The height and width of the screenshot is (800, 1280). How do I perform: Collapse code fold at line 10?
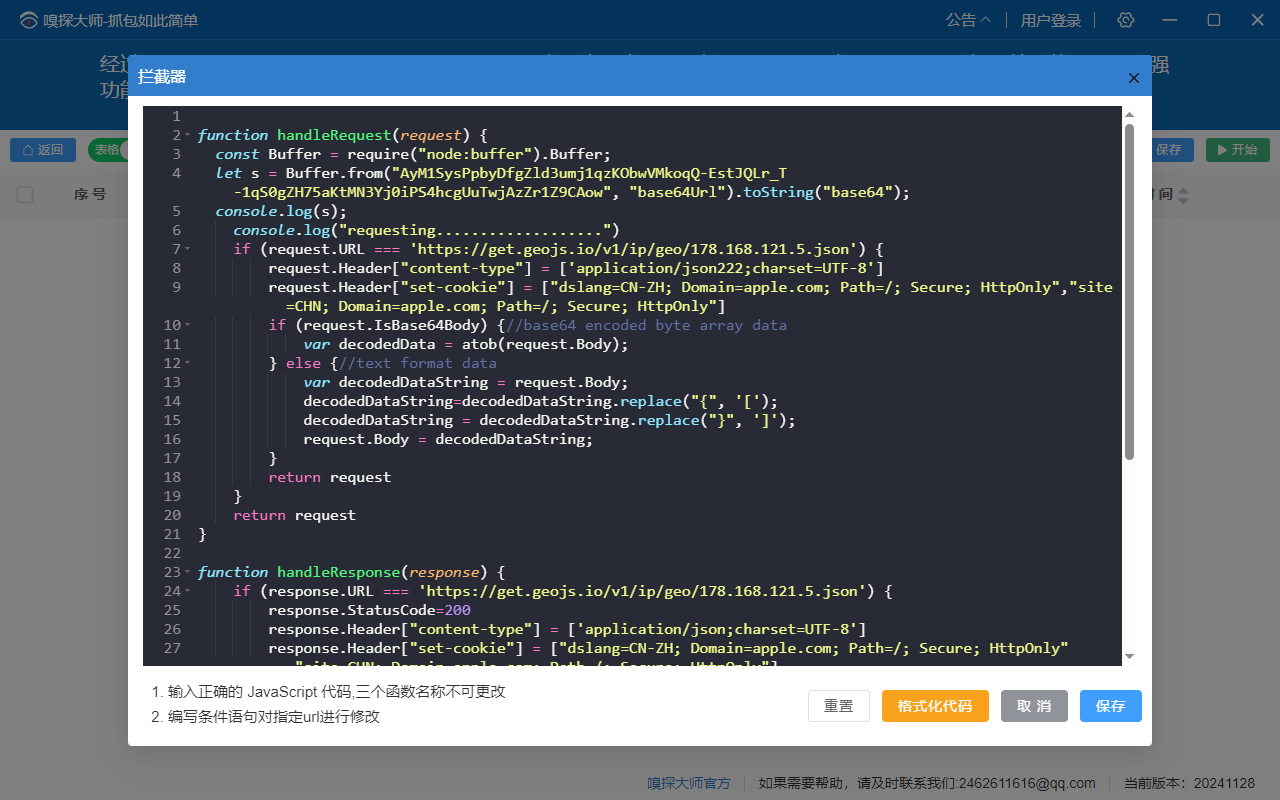point(187,325)
